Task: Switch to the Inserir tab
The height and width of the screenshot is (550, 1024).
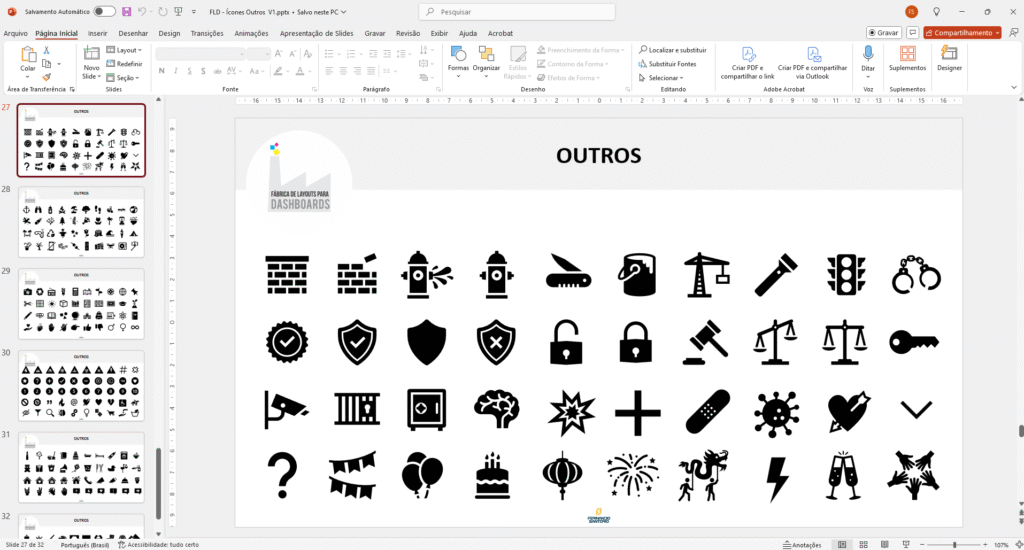Action: (x=98, y=33)
